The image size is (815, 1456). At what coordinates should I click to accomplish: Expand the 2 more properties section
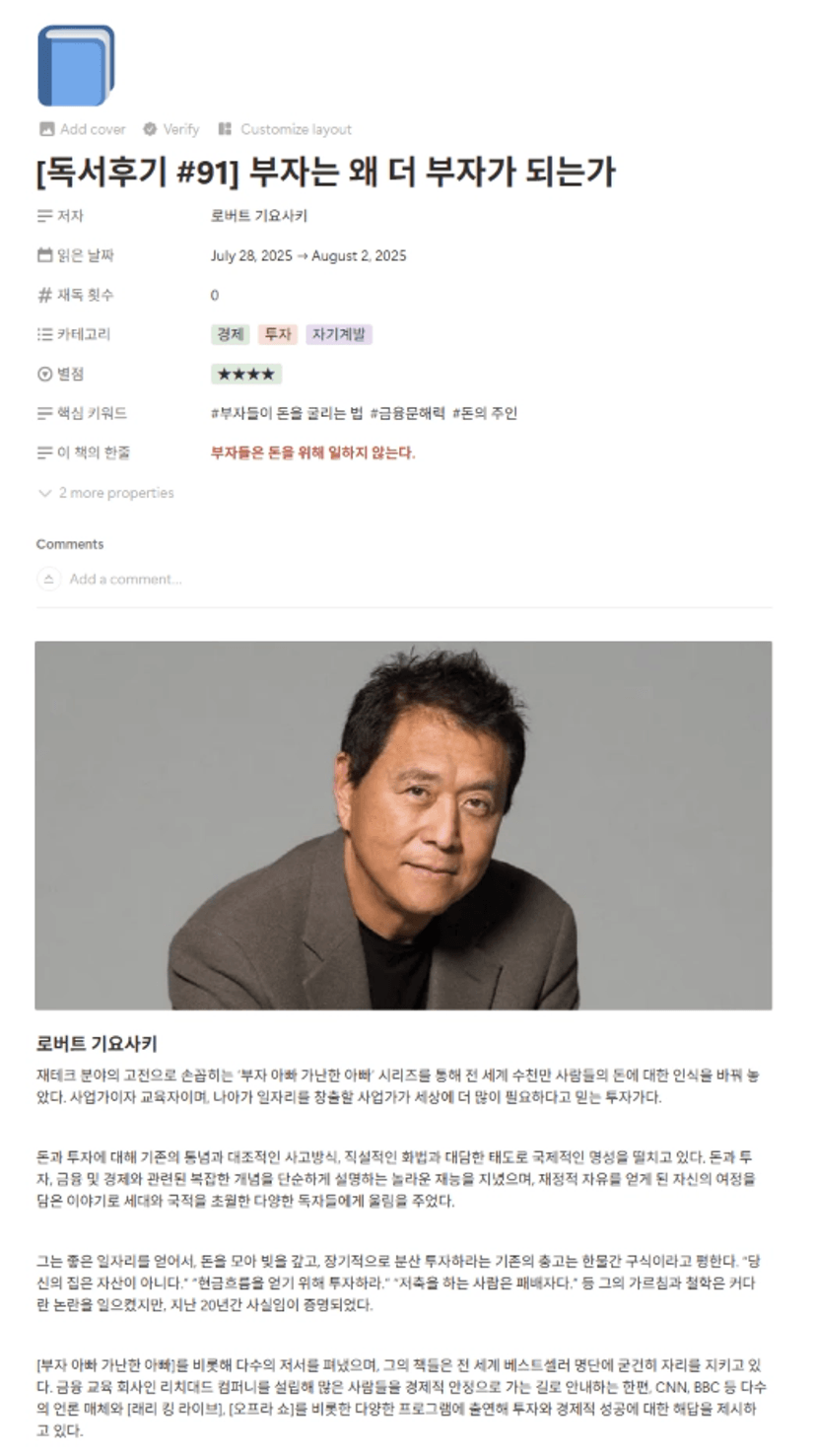point(105,493)
